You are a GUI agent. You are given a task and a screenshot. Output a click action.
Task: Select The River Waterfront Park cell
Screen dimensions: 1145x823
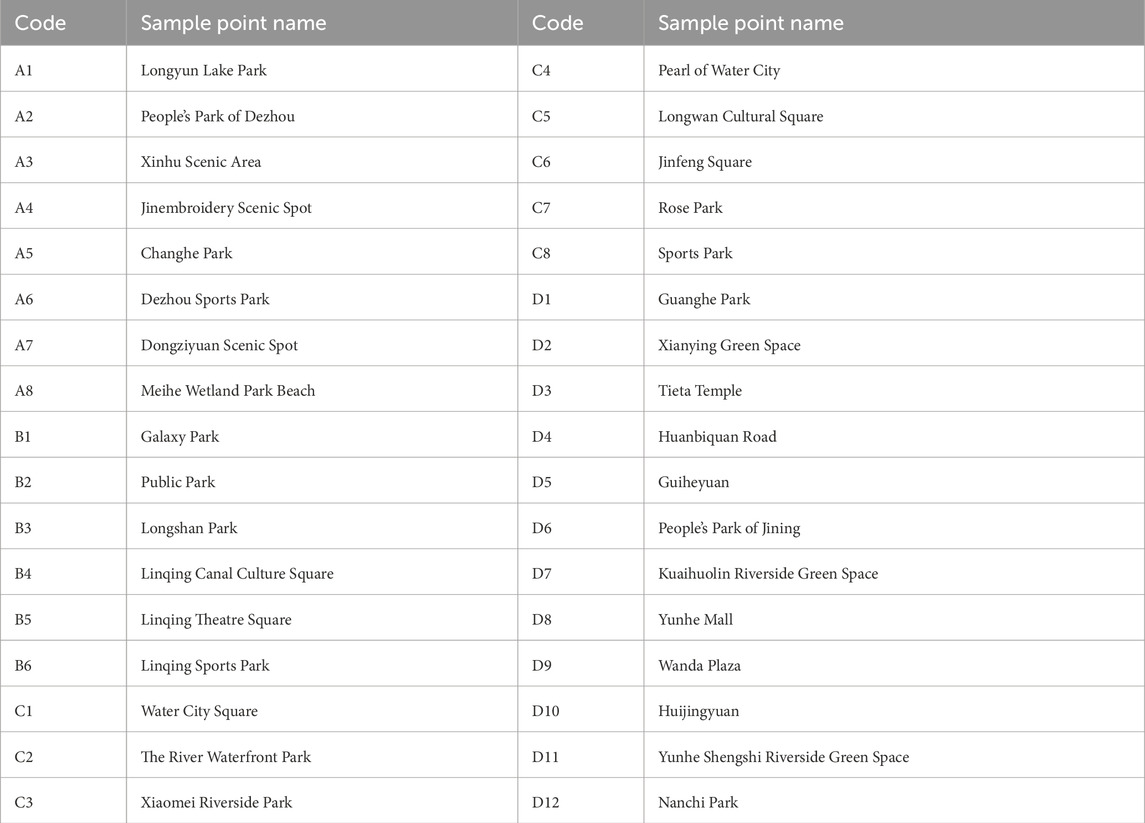tap(226, 757)
